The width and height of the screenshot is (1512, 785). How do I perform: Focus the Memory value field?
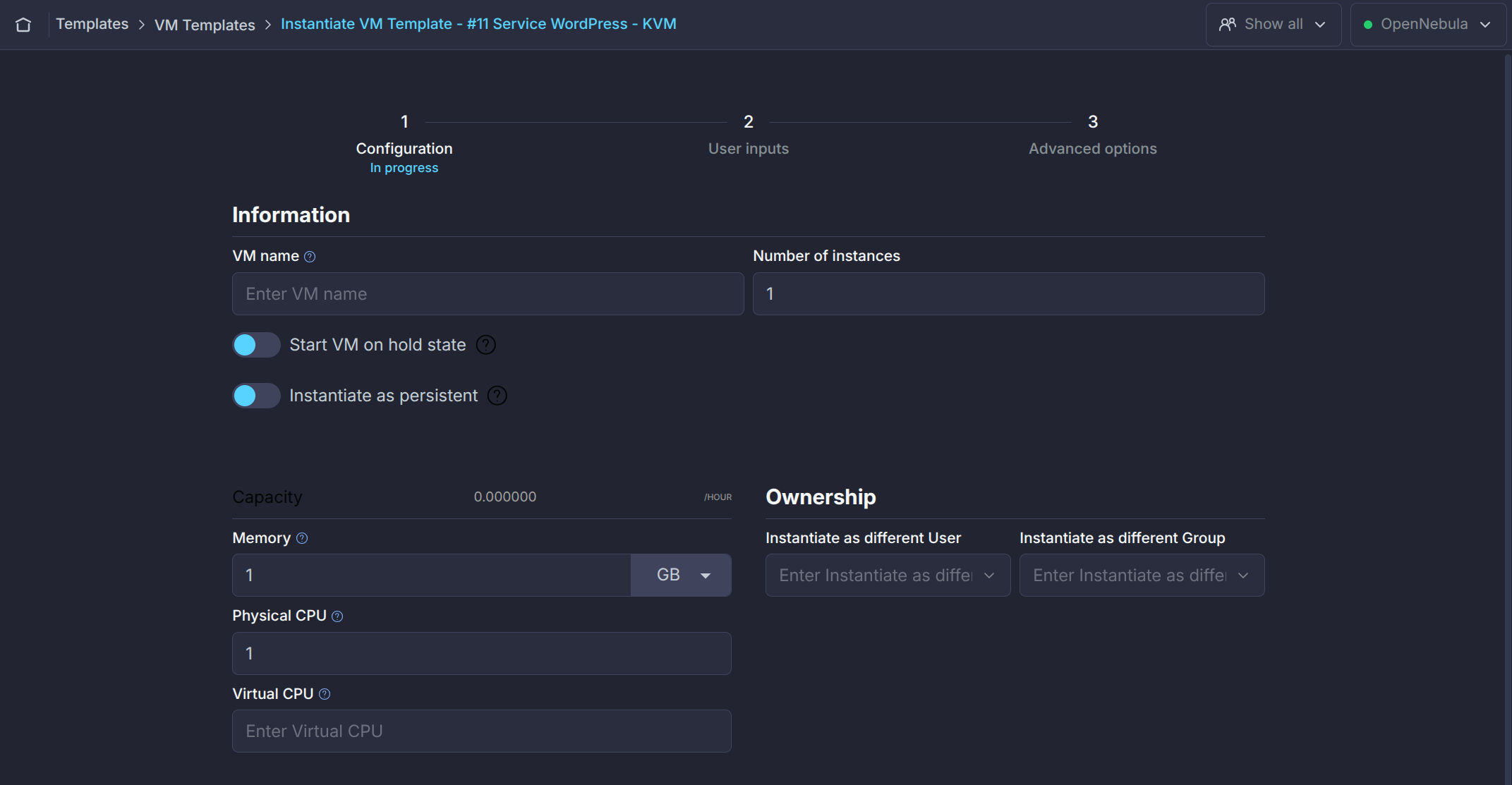(432, 576)
